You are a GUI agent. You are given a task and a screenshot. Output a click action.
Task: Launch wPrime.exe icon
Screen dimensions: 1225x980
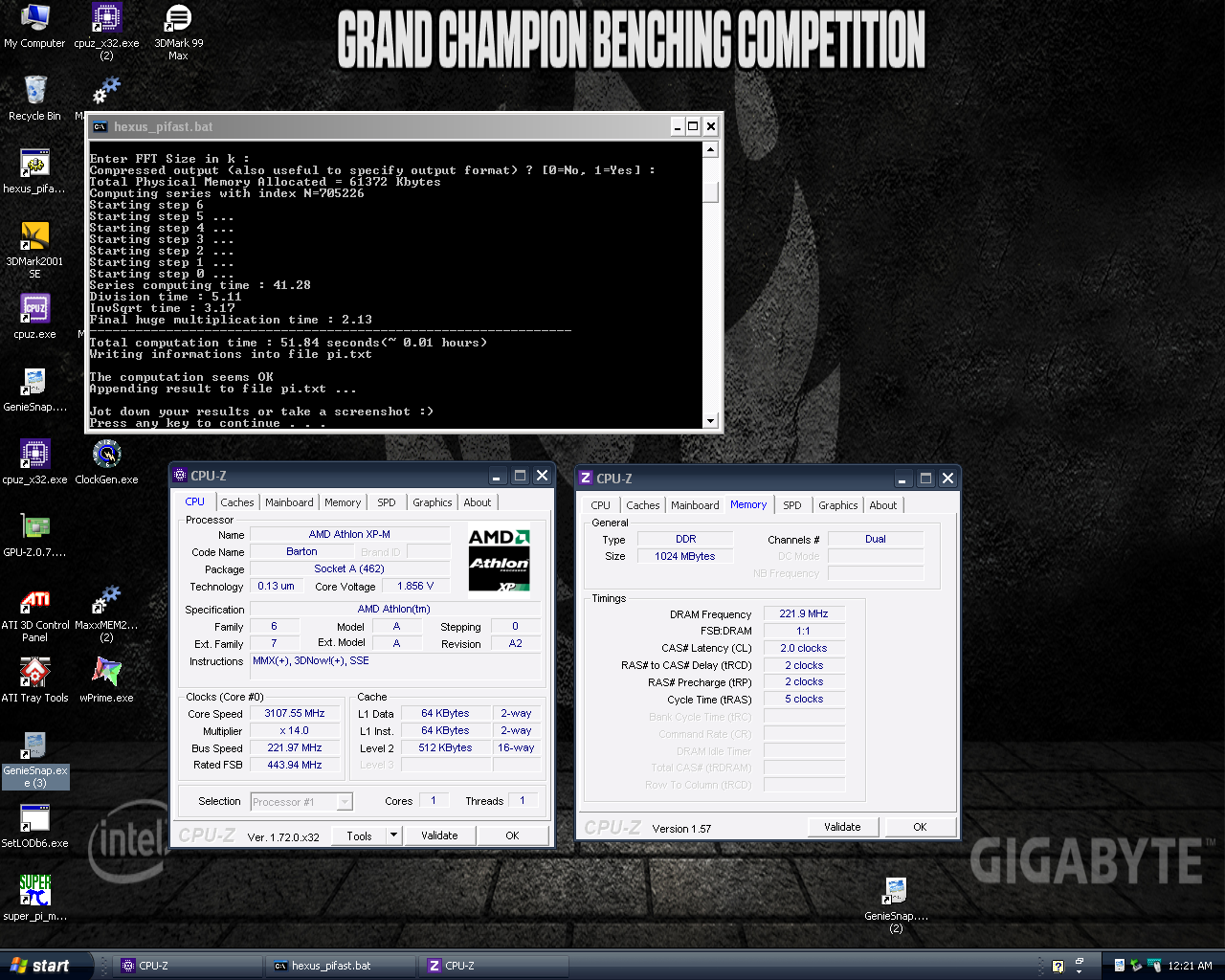click(x=106, y=680)
